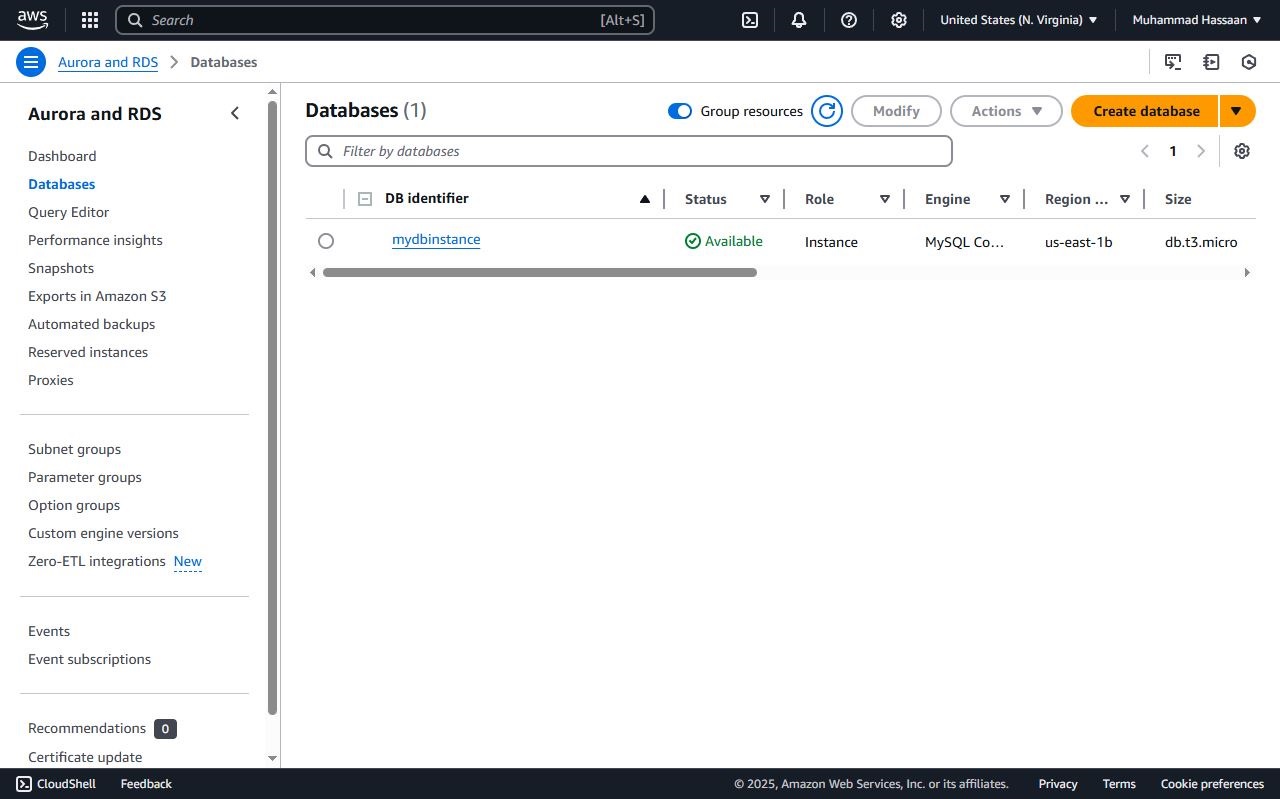This screenshot has width=1280, height=799.
Task: Toggle Group resources switch
Action: (x=680, y=111)
